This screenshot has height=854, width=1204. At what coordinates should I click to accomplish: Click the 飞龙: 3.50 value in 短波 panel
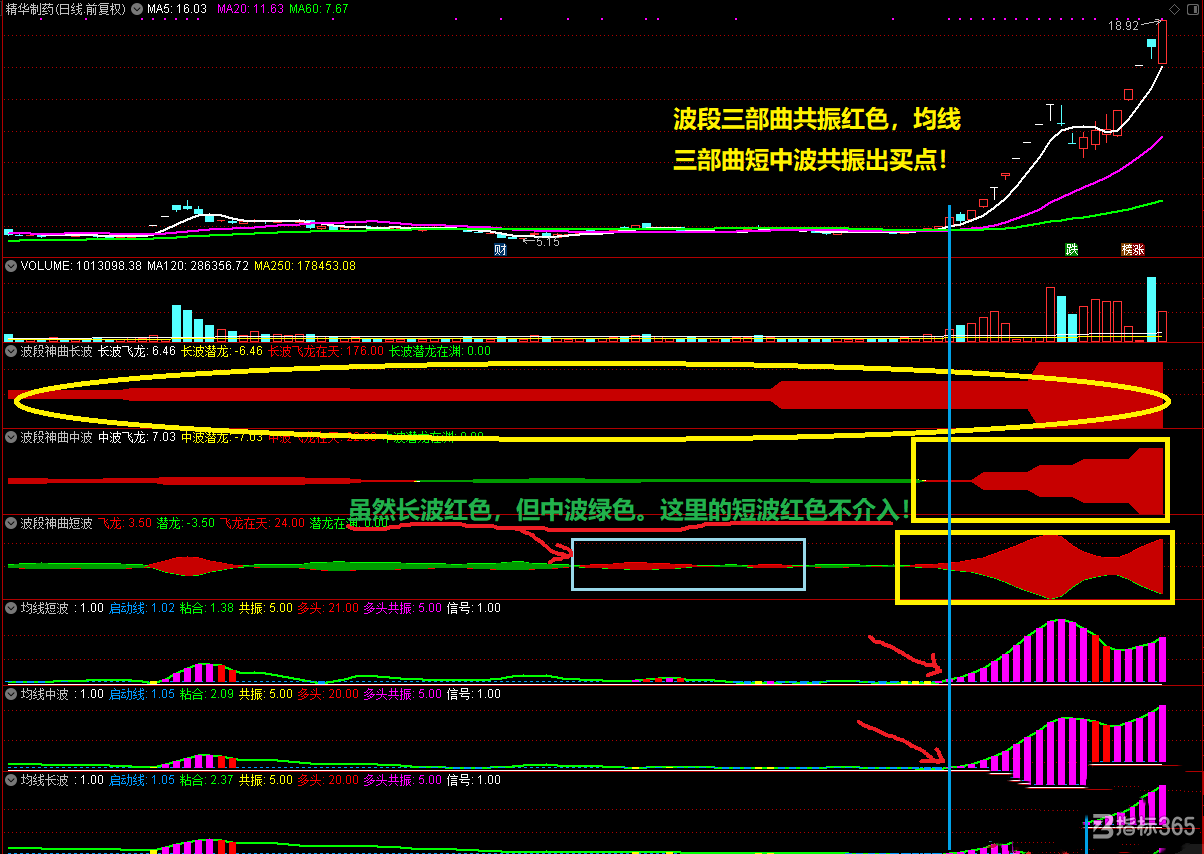(125, 523)
